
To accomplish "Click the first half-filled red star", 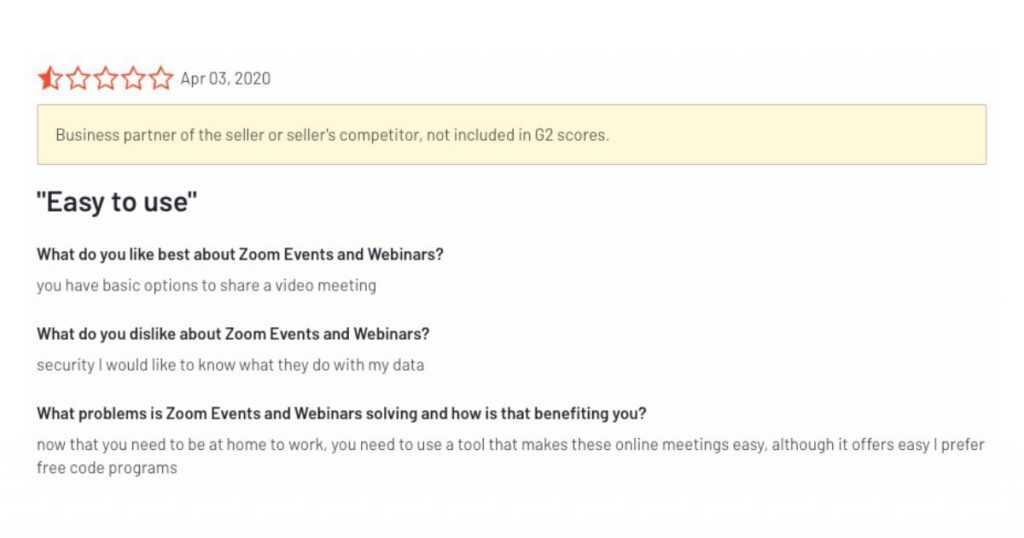I will tap(49, 78).
